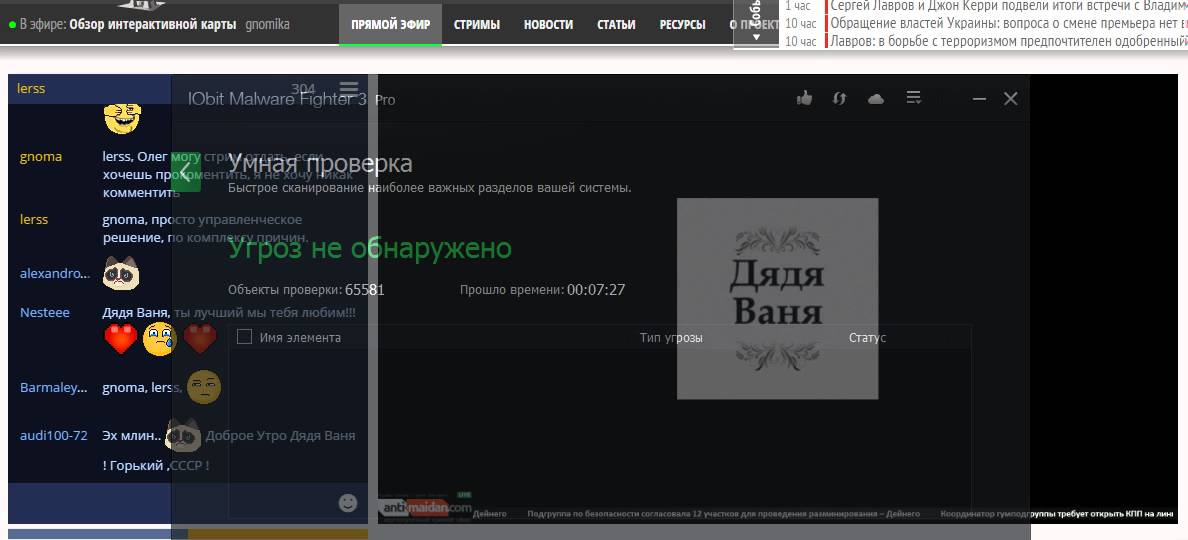
Task: Click the 'Тип угрозы' column header
Action: [x=671, y=338]
